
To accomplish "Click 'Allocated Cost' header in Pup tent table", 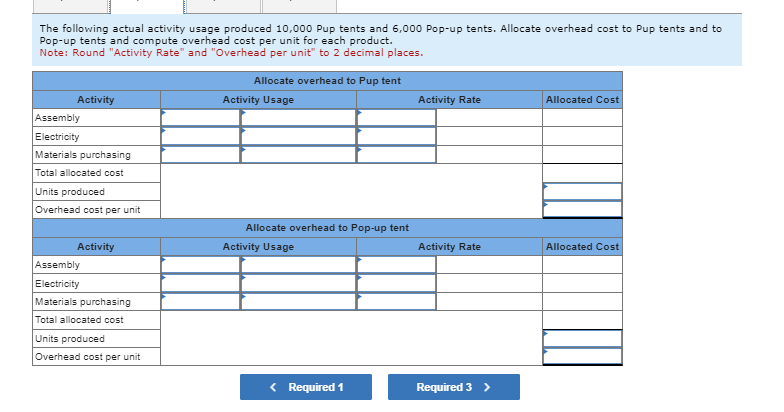I will pos(582,100).
